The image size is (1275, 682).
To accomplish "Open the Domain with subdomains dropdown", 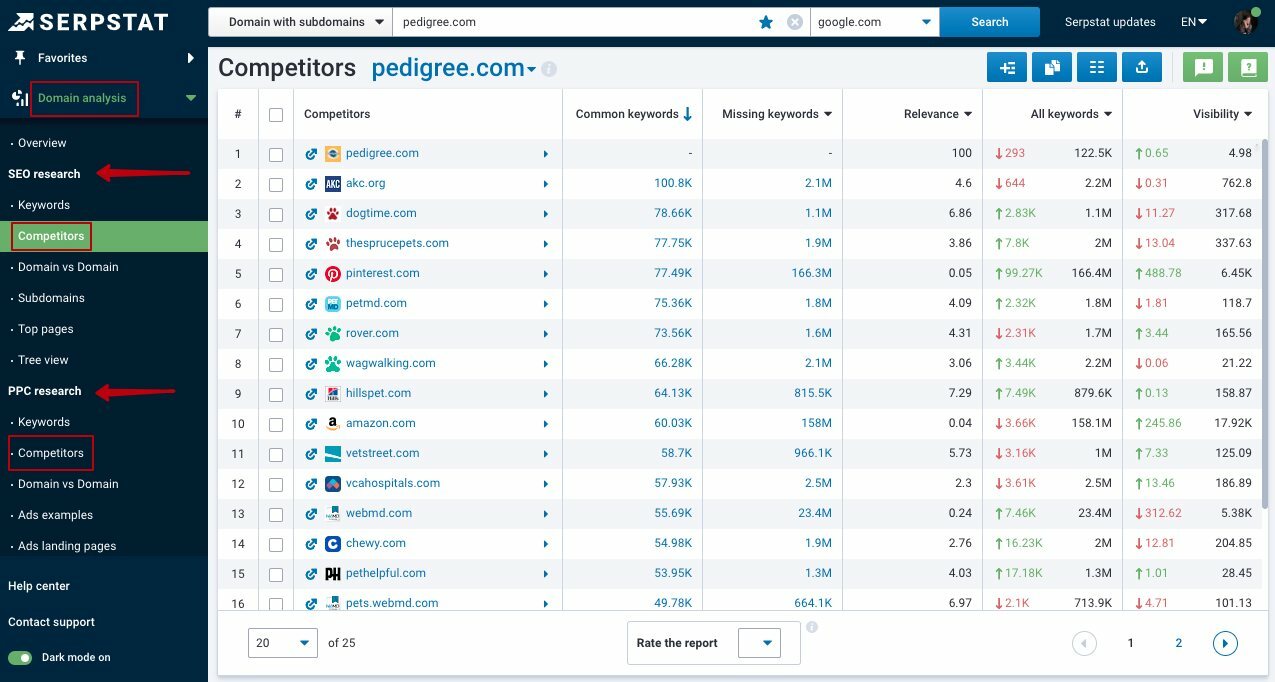I will pyautogui.click(x=300, y=22).
